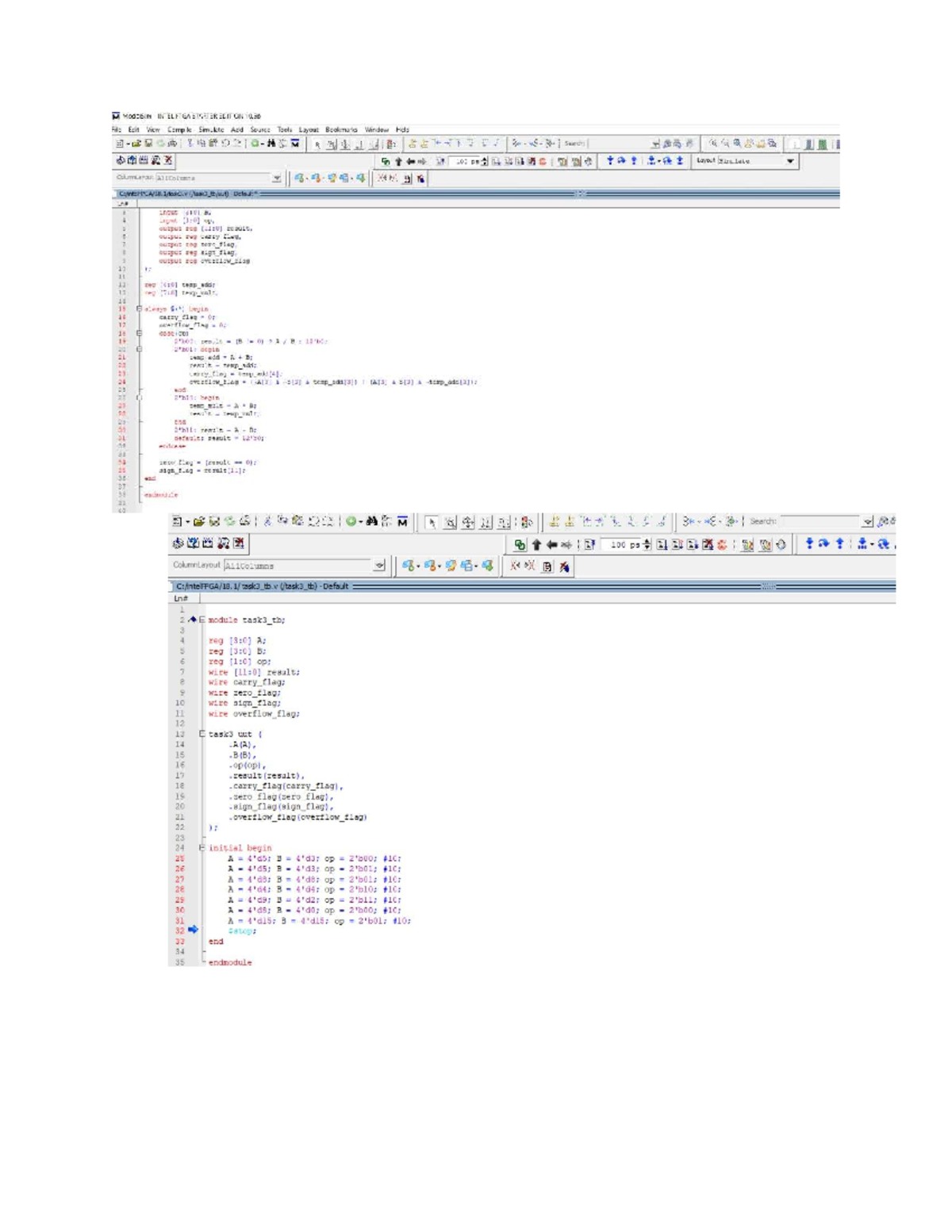The image size is (952, 1232).
Task: Open the Source menu in upper ModelSim window
Action: 260,130
